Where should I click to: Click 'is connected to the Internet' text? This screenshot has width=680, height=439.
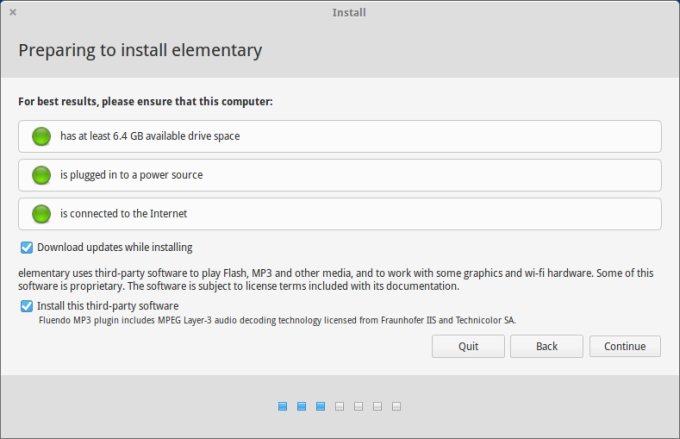coord(124,213)
